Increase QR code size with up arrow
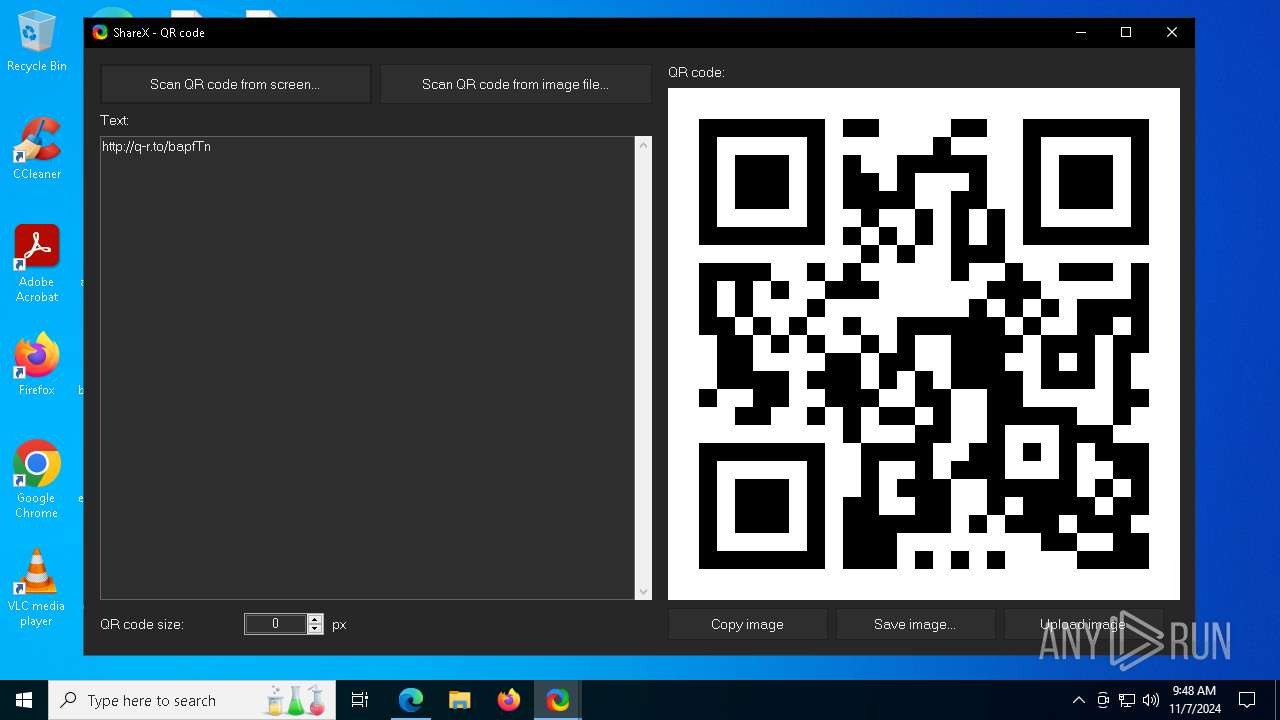The width and height of the screenshot is (1280, 720). [315, 619]
